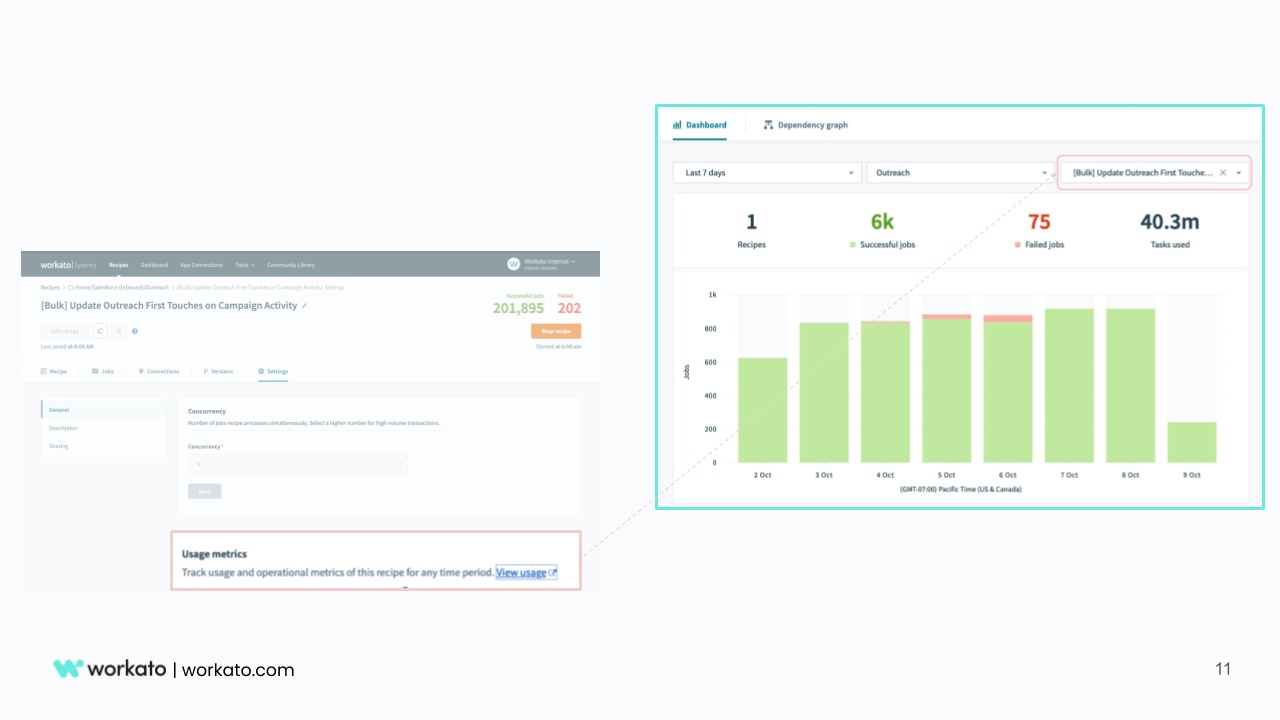Switch to the Dependency graph tab

pyautogui.click(x=805, y=125)
